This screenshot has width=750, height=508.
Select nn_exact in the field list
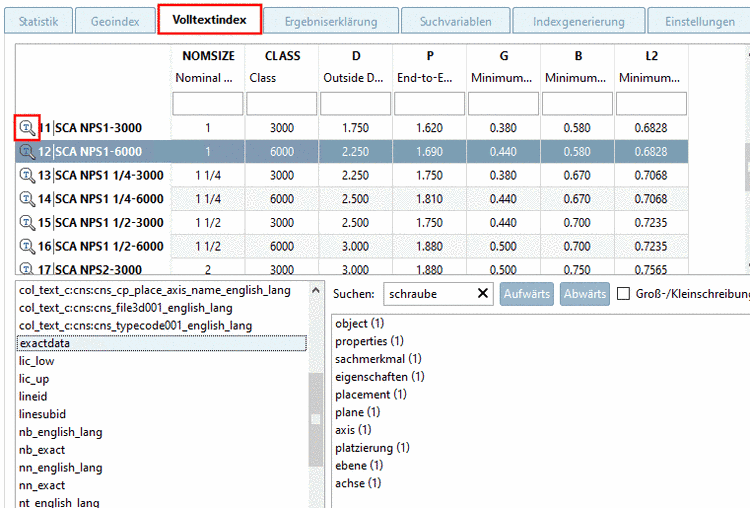[42, 485]
